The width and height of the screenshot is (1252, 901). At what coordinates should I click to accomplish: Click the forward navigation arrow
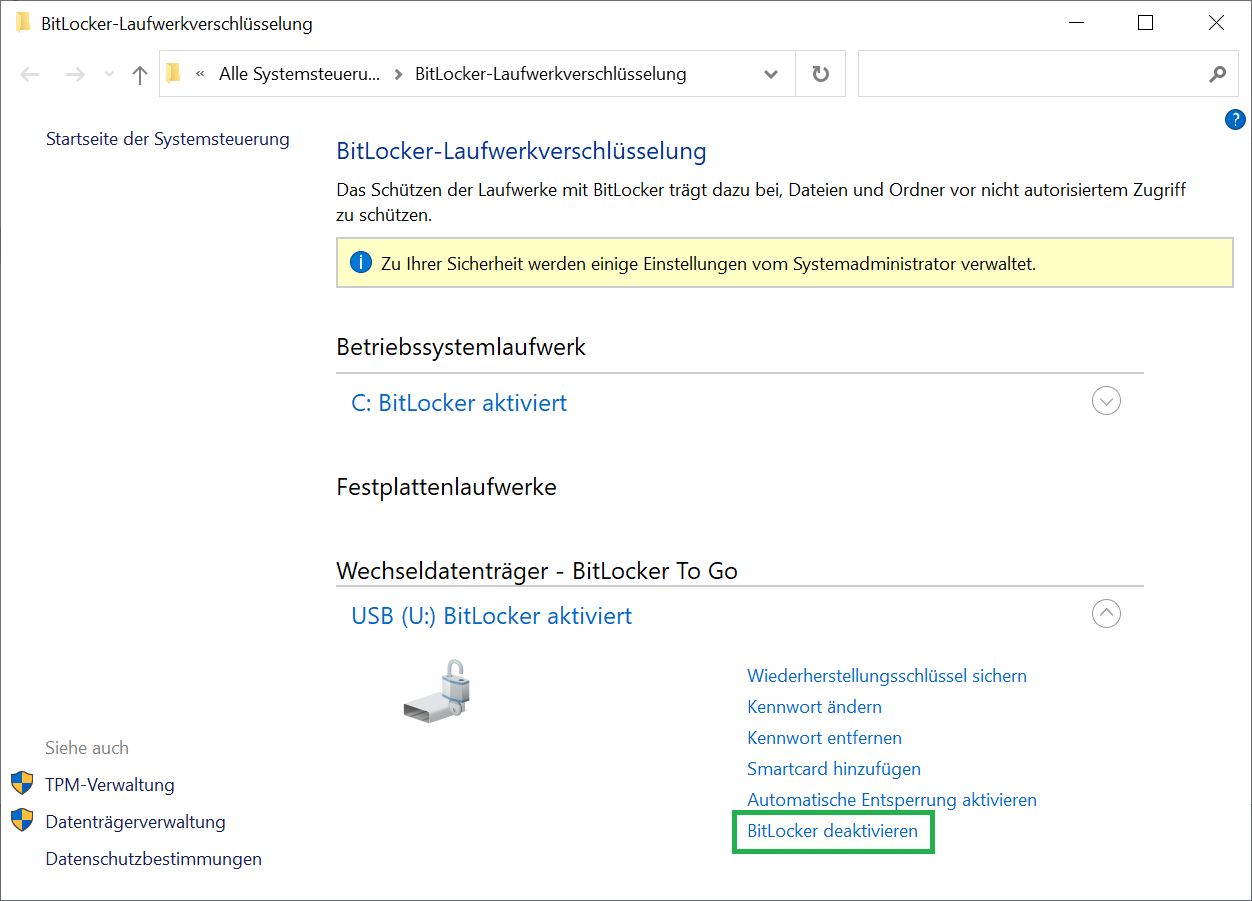(75, 75)
